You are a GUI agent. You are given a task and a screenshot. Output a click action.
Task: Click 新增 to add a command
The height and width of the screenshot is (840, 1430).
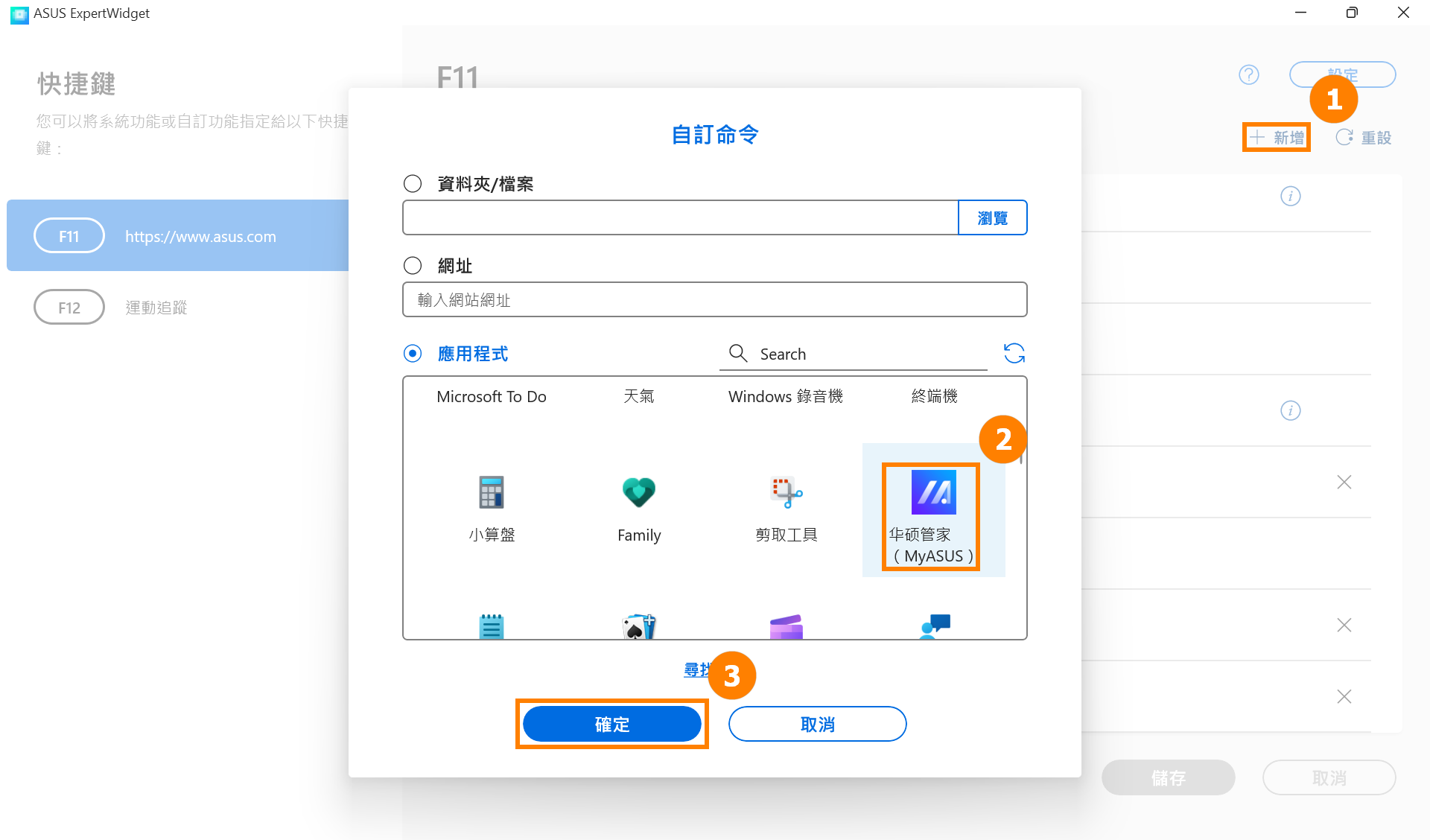tap(1277, 137)
